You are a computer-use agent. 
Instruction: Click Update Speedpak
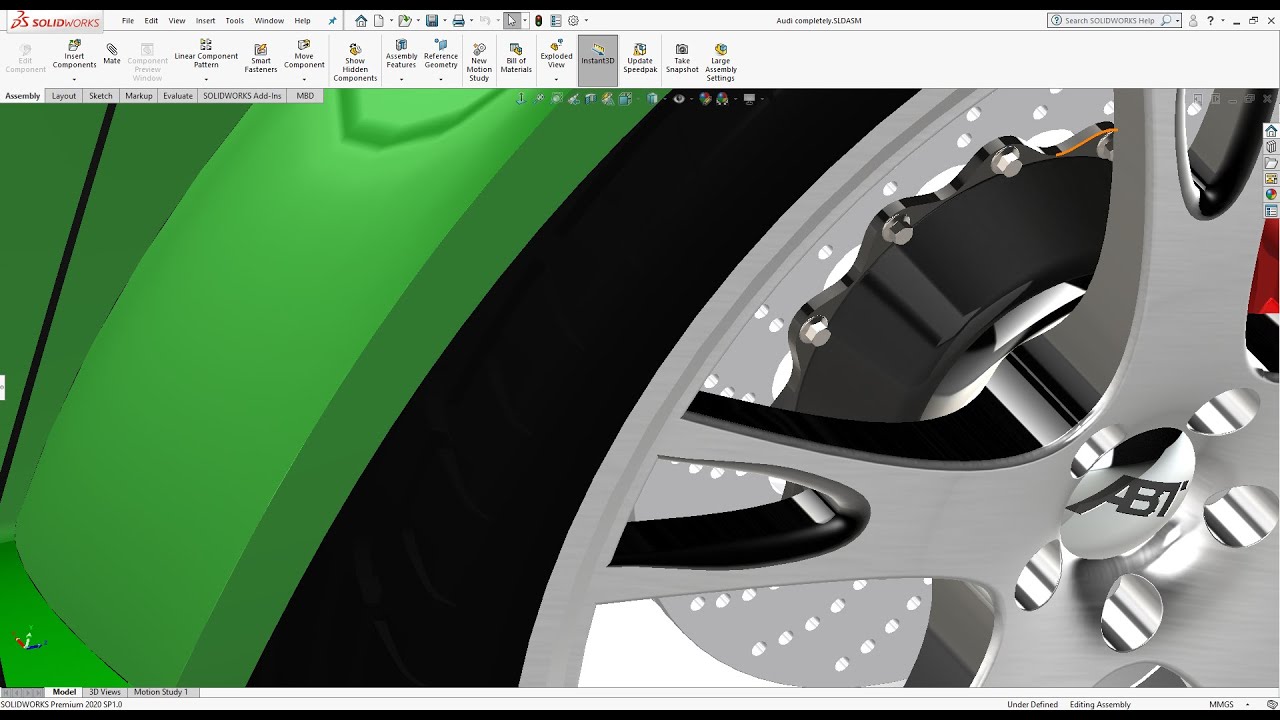640,58
